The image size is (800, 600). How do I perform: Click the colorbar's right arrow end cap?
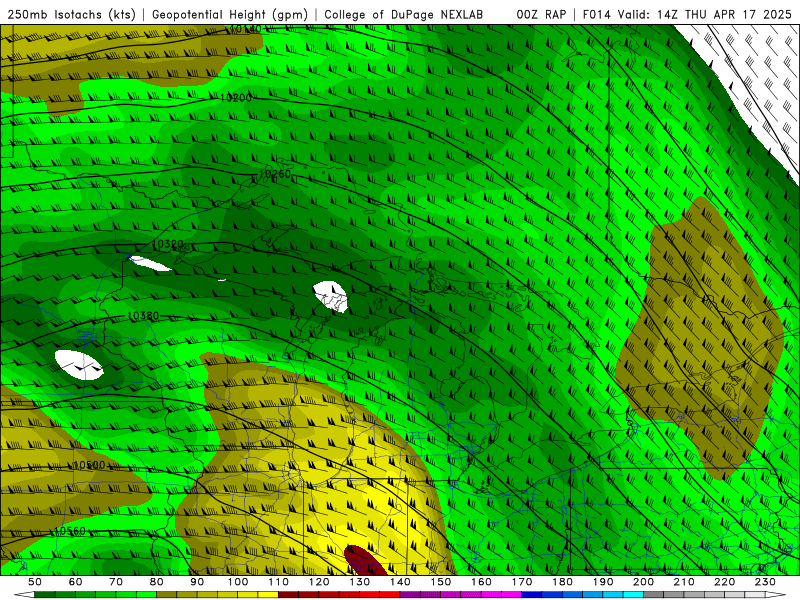point(776,595)
